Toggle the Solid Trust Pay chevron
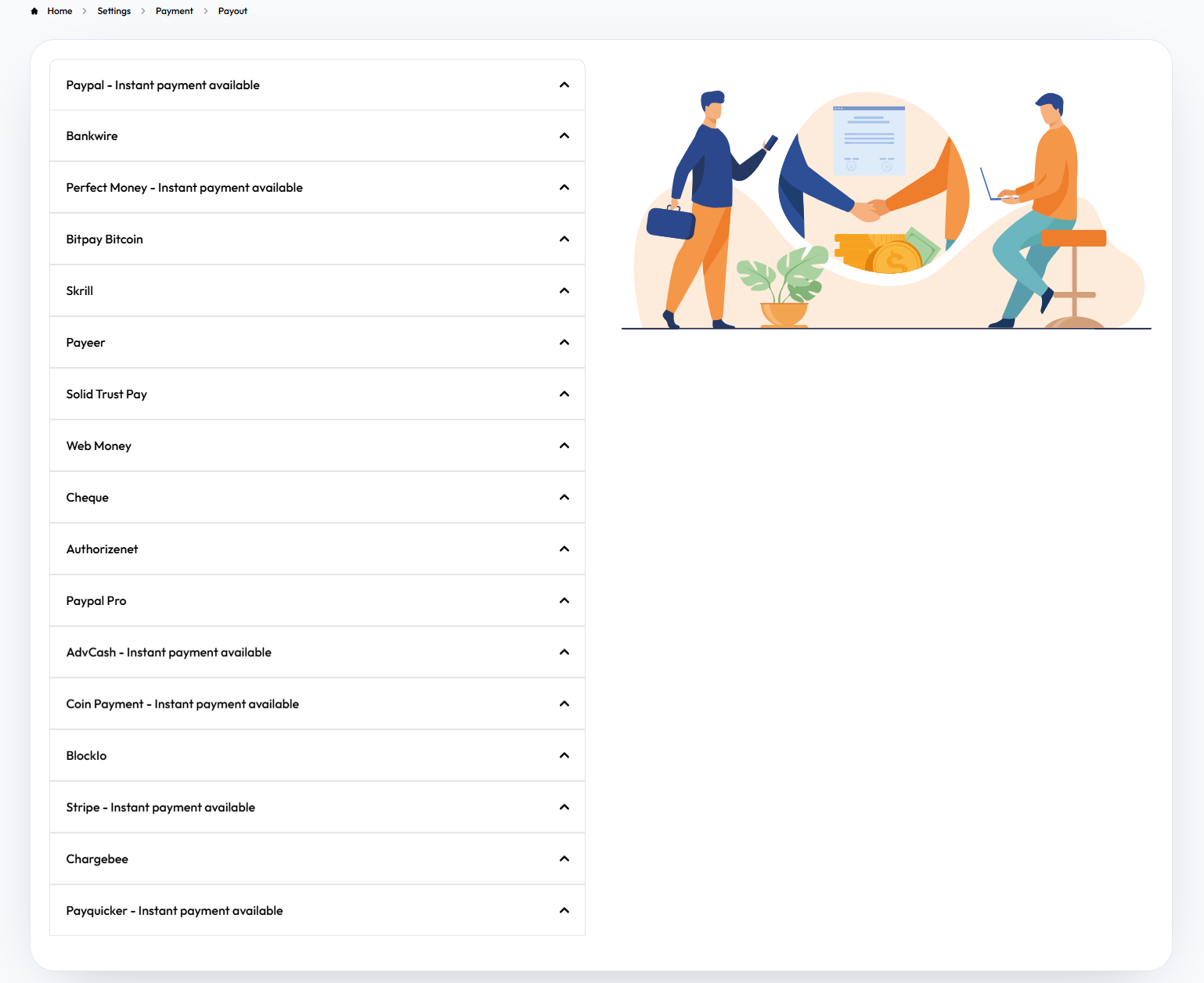This screenshot has width=1204, height=983. click(564, 394)
